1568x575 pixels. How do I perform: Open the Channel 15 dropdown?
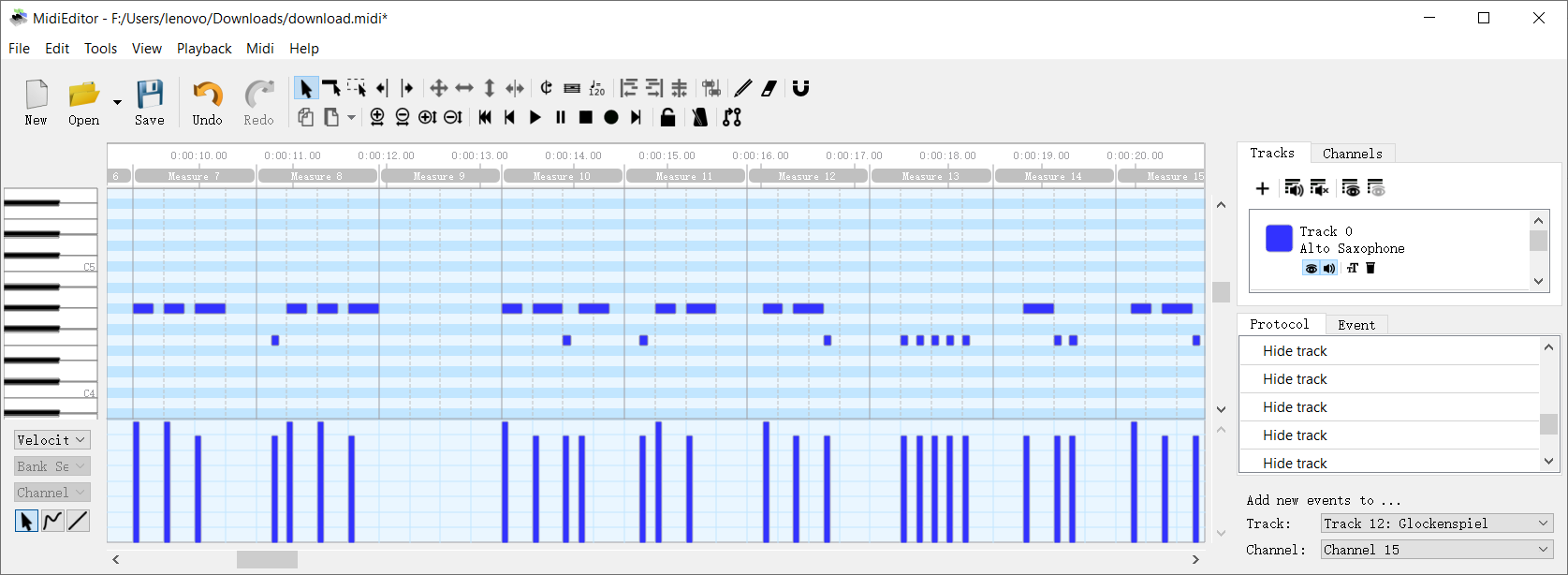(1436, 550)
